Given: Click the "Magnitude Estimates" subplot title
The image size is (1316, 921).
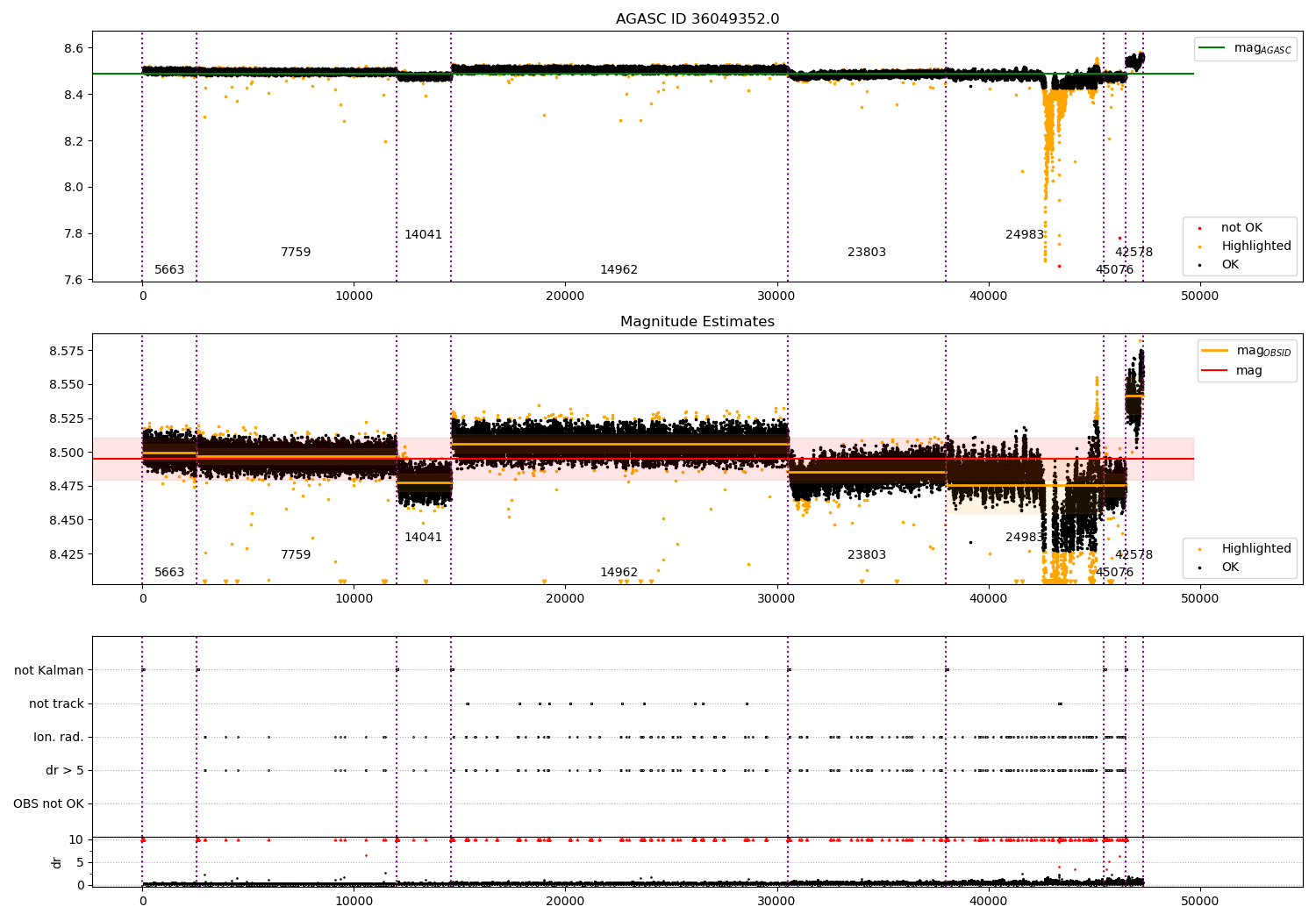Looking at the screenshot, I should [x=697, y=322].
